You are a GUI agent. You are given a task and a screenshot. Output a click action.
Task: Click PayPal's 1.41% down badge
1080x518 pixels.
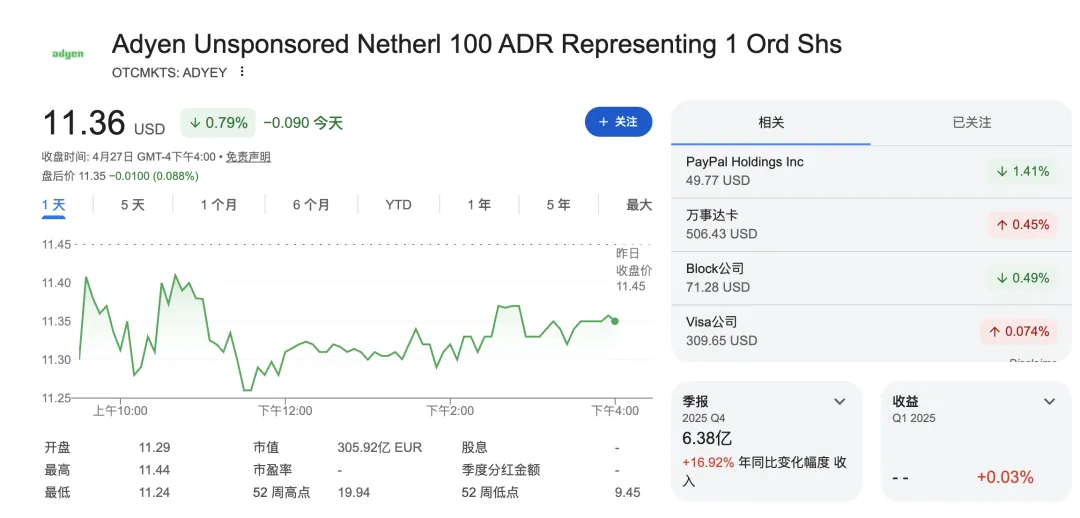[1022, 172]
